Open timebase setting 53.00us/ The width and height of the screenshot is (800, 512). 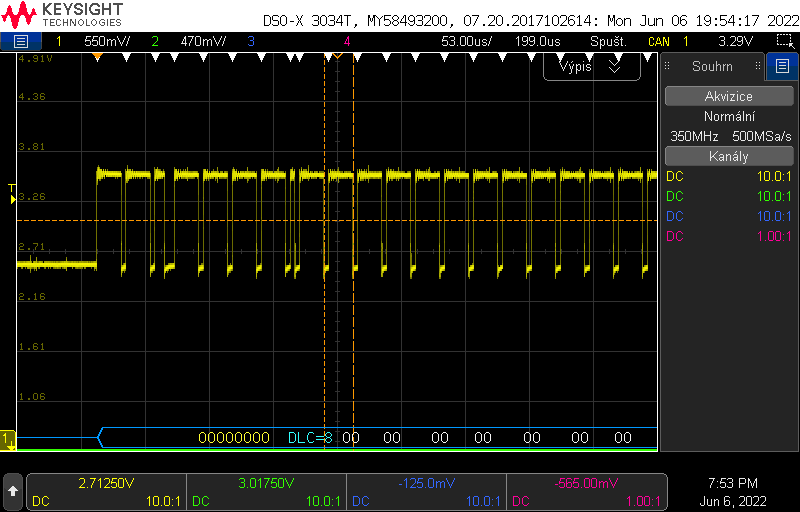(x=466, y=41)
